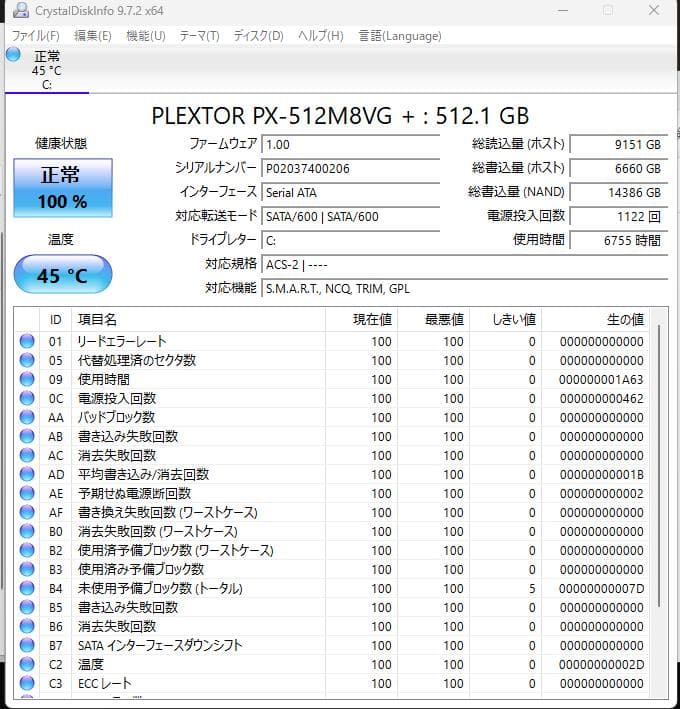Open the 言語(Language) menu
Screen dimensions: 680x709
click(x=400, y=36)
